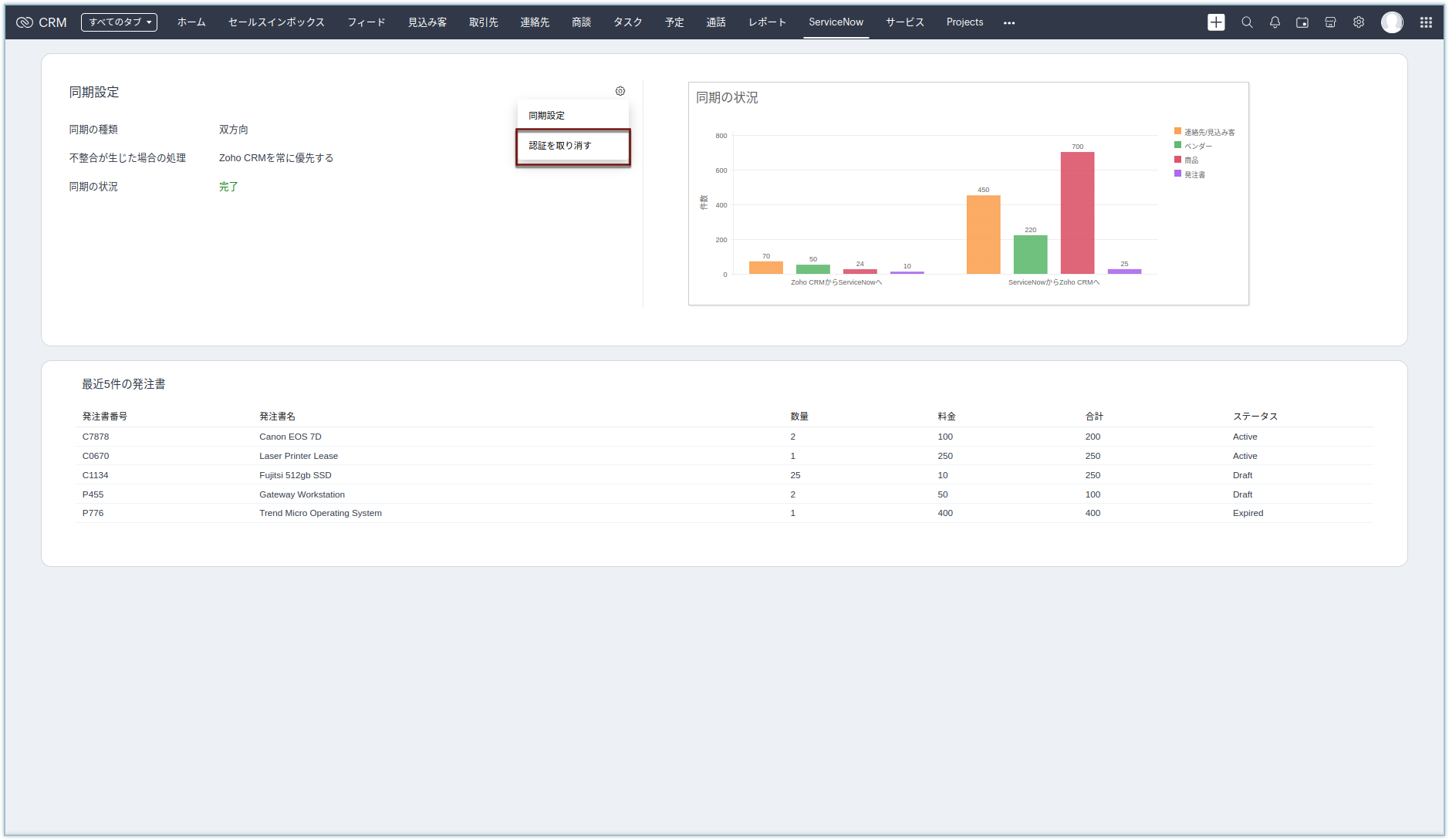Open the notifications bell icon
This screenshot has height=840, width=1449.
[x=1275, y=22]
